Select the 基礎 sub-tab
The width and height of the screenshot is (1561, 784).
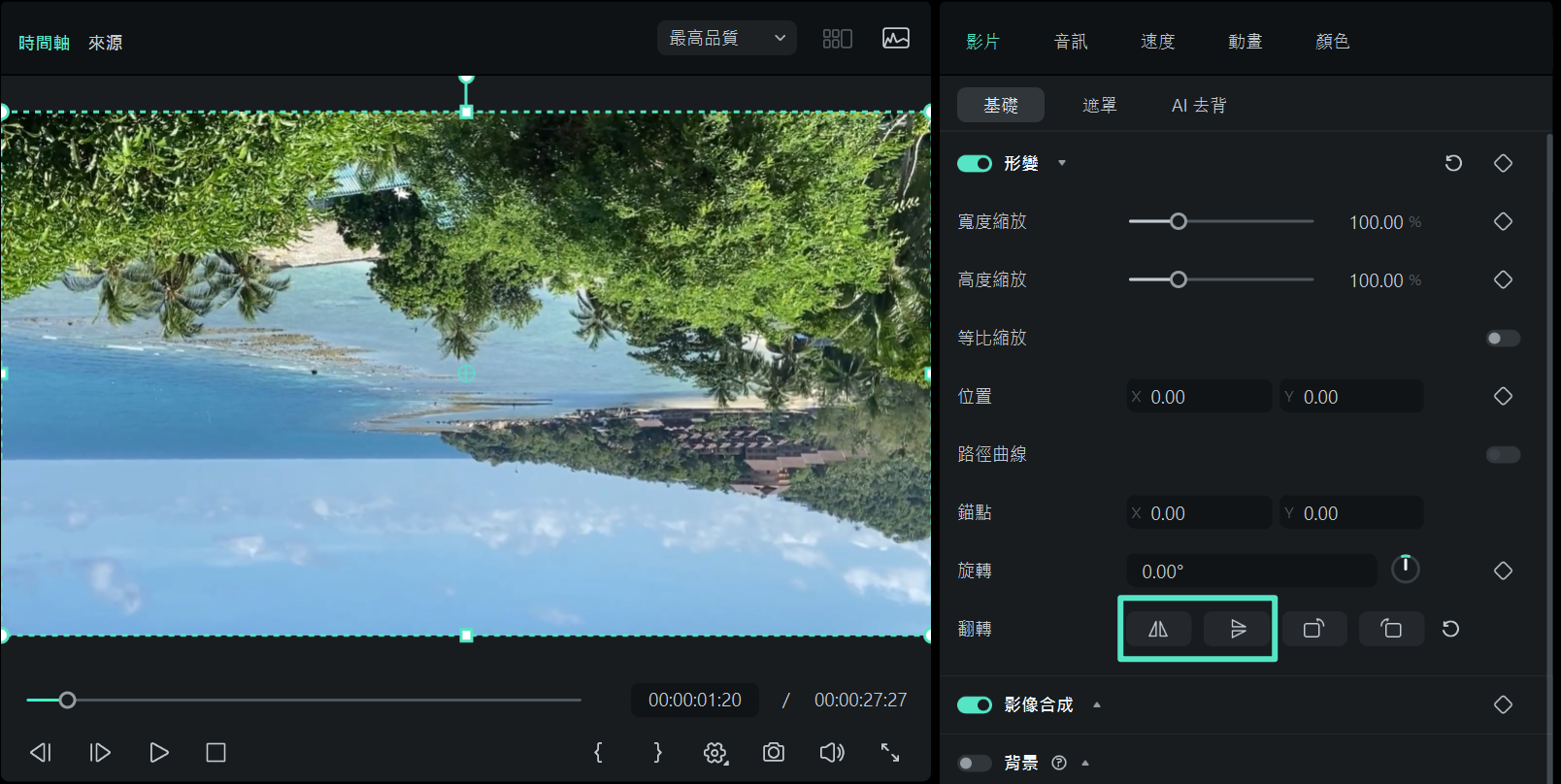(x=1001, y=105)
